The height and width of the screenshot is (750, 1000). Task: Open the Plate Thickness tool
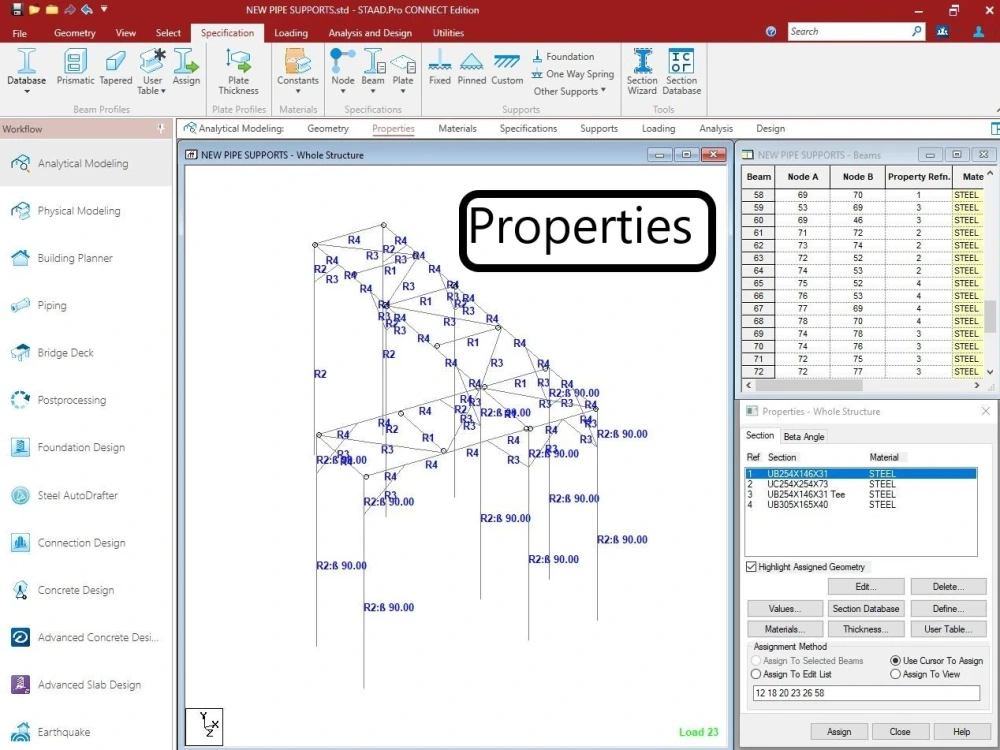(x=239, y=71)
